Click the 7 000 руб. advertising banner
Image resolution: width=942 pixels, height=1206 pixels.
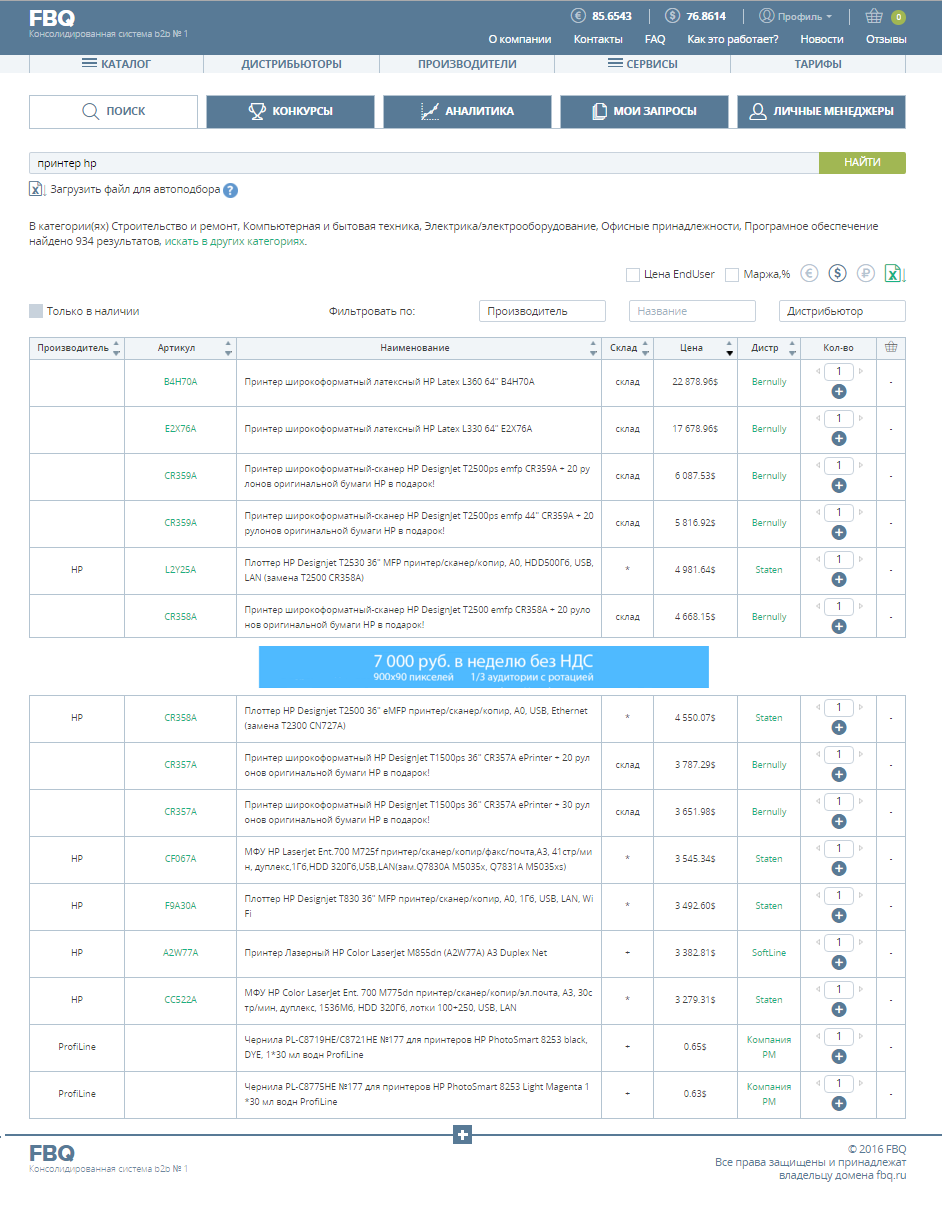484,667
